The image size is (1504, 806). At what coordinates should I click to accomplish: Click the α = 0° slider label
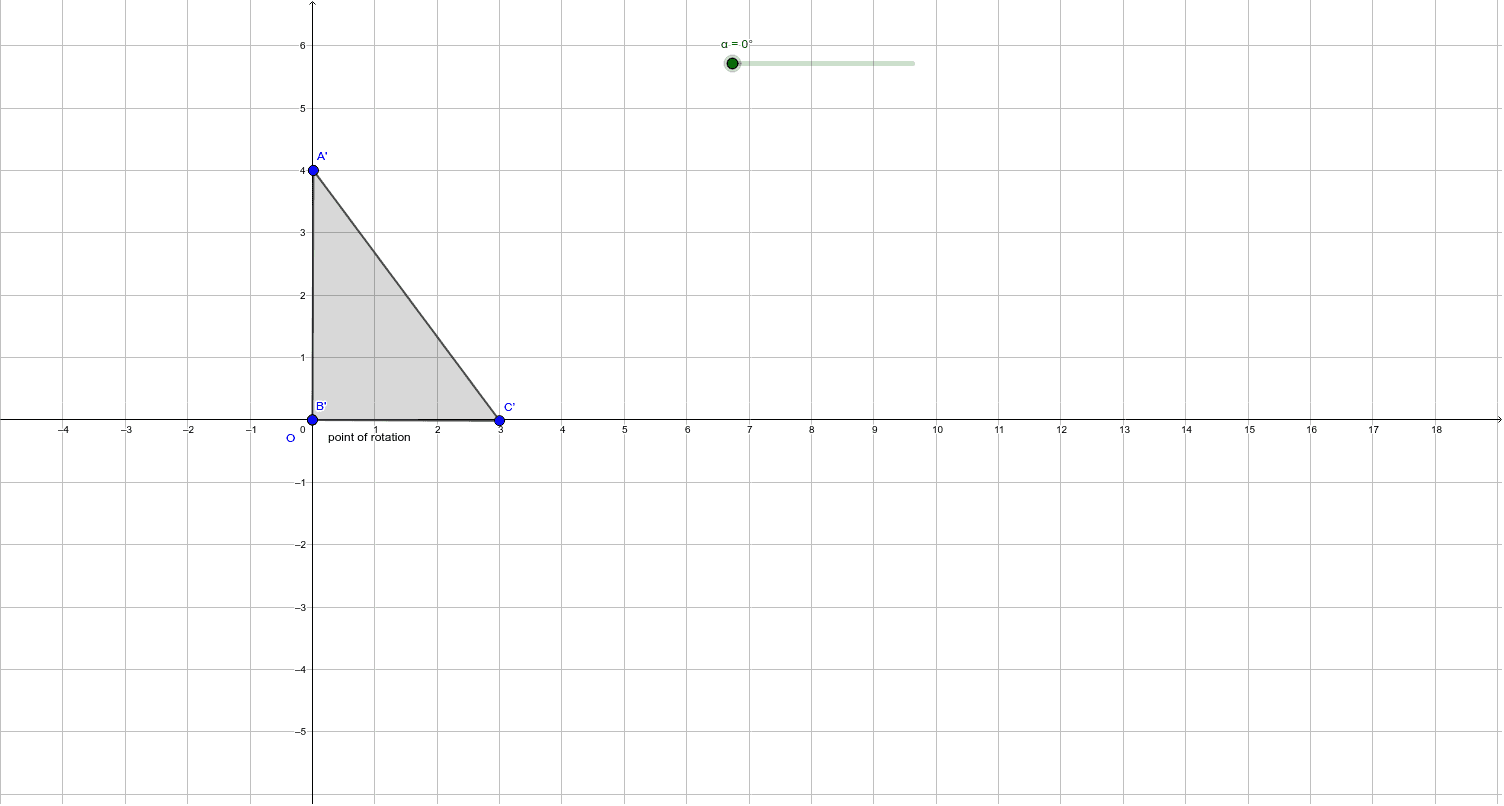coord(737,44)
